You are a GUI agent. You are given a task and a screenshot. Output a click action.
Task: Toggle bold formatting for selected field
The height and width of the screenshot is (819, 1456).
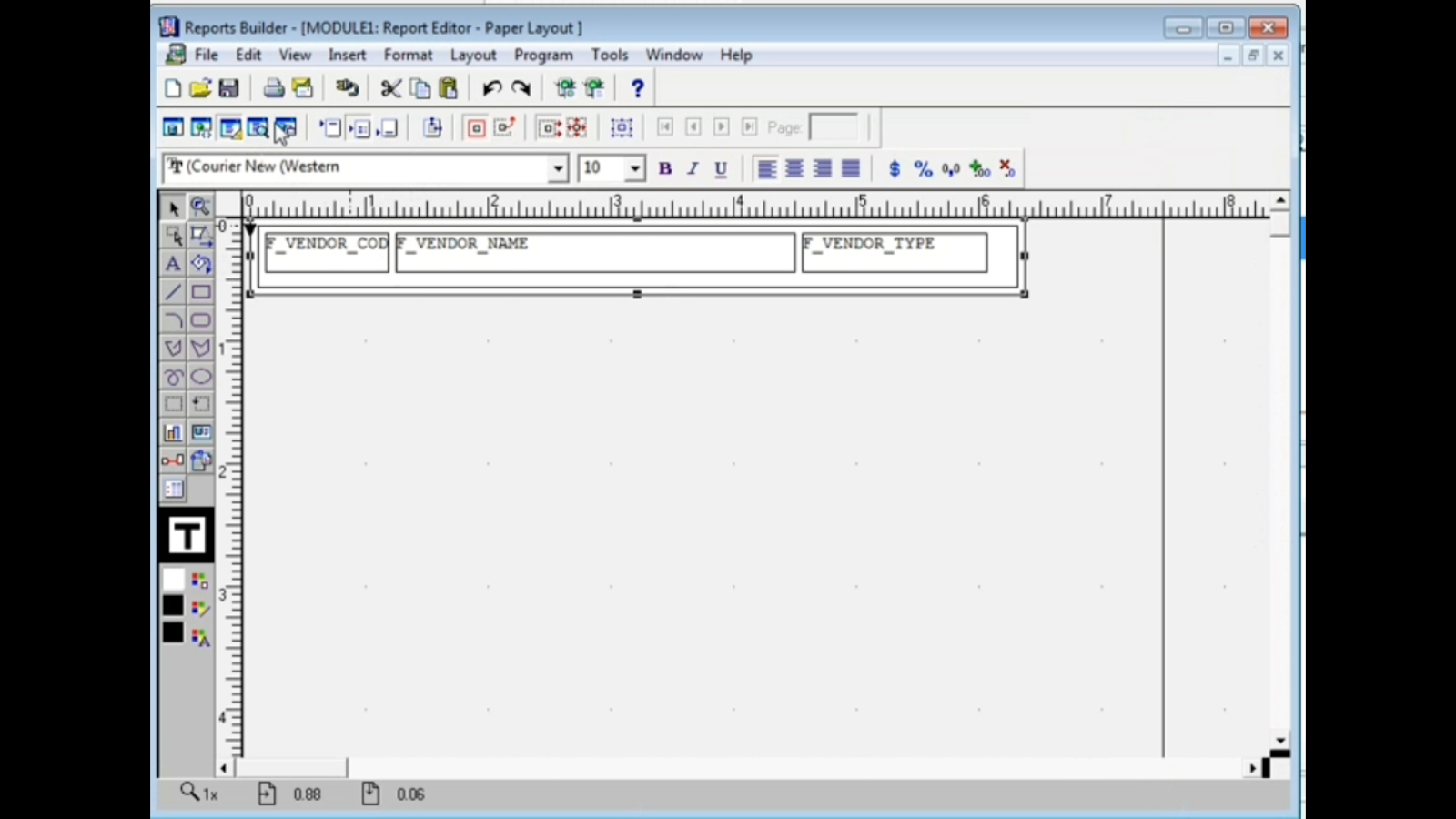[x=665, y=168]
